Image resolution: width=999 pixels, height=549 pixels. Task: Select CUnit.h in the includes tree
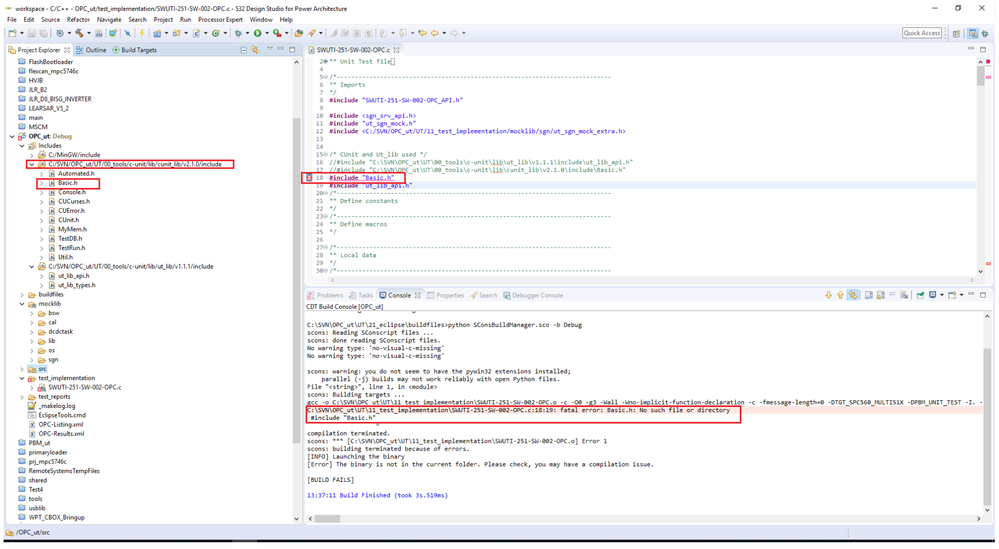click(69, 220)
